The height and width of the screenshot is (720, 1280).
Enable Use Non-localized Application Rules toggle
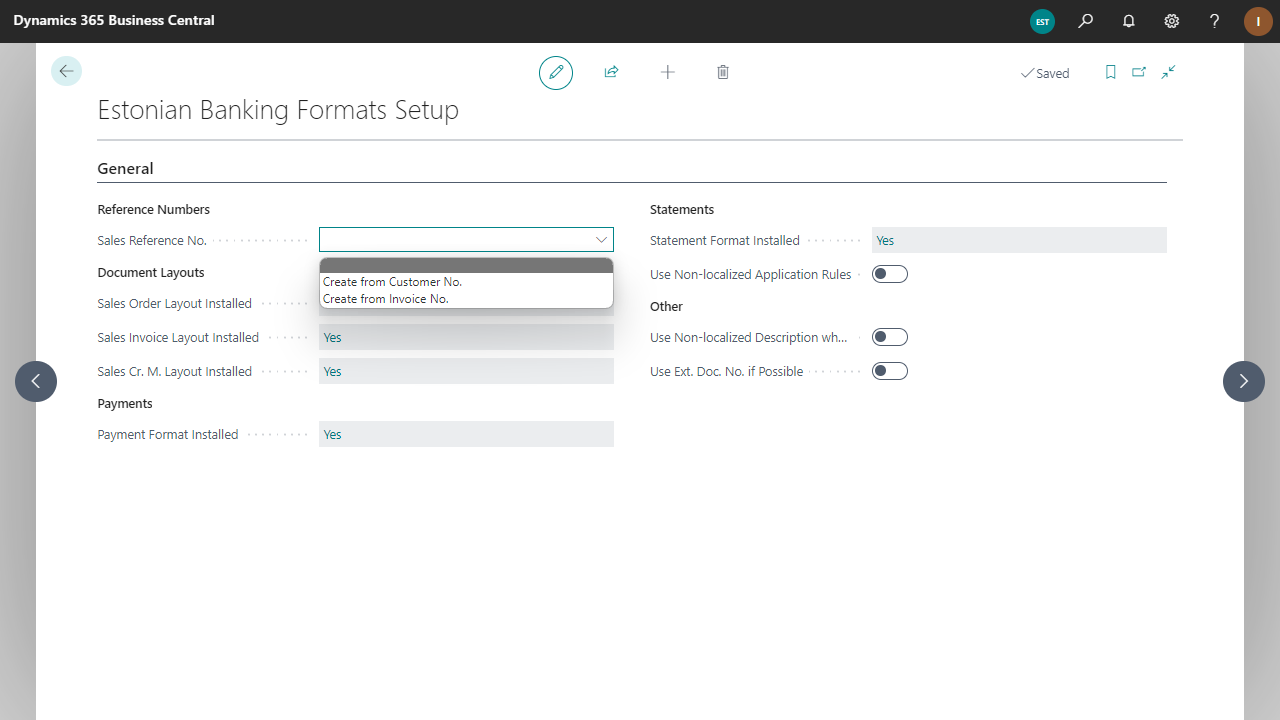889,274
